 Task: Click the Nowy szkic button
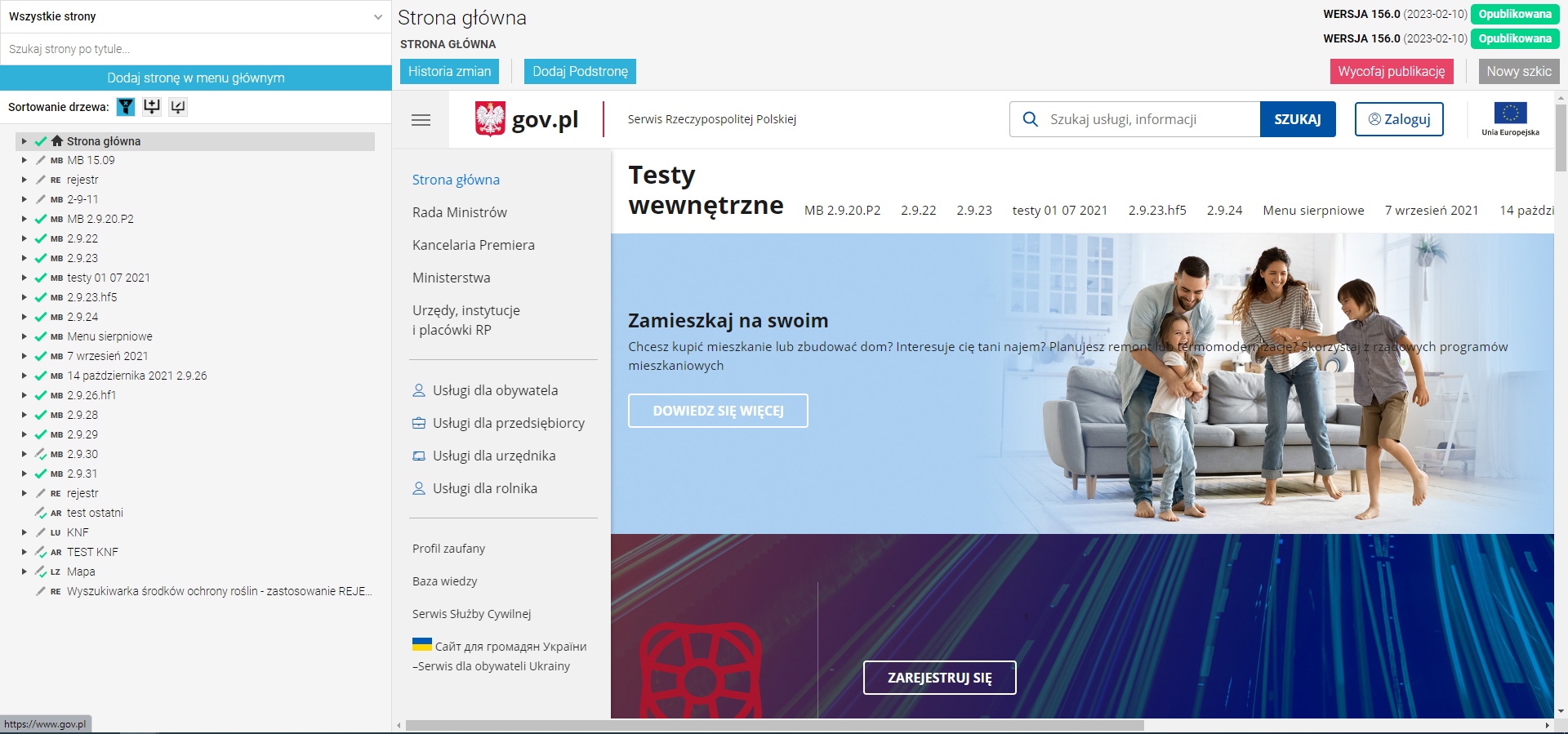coord(1519,71)
